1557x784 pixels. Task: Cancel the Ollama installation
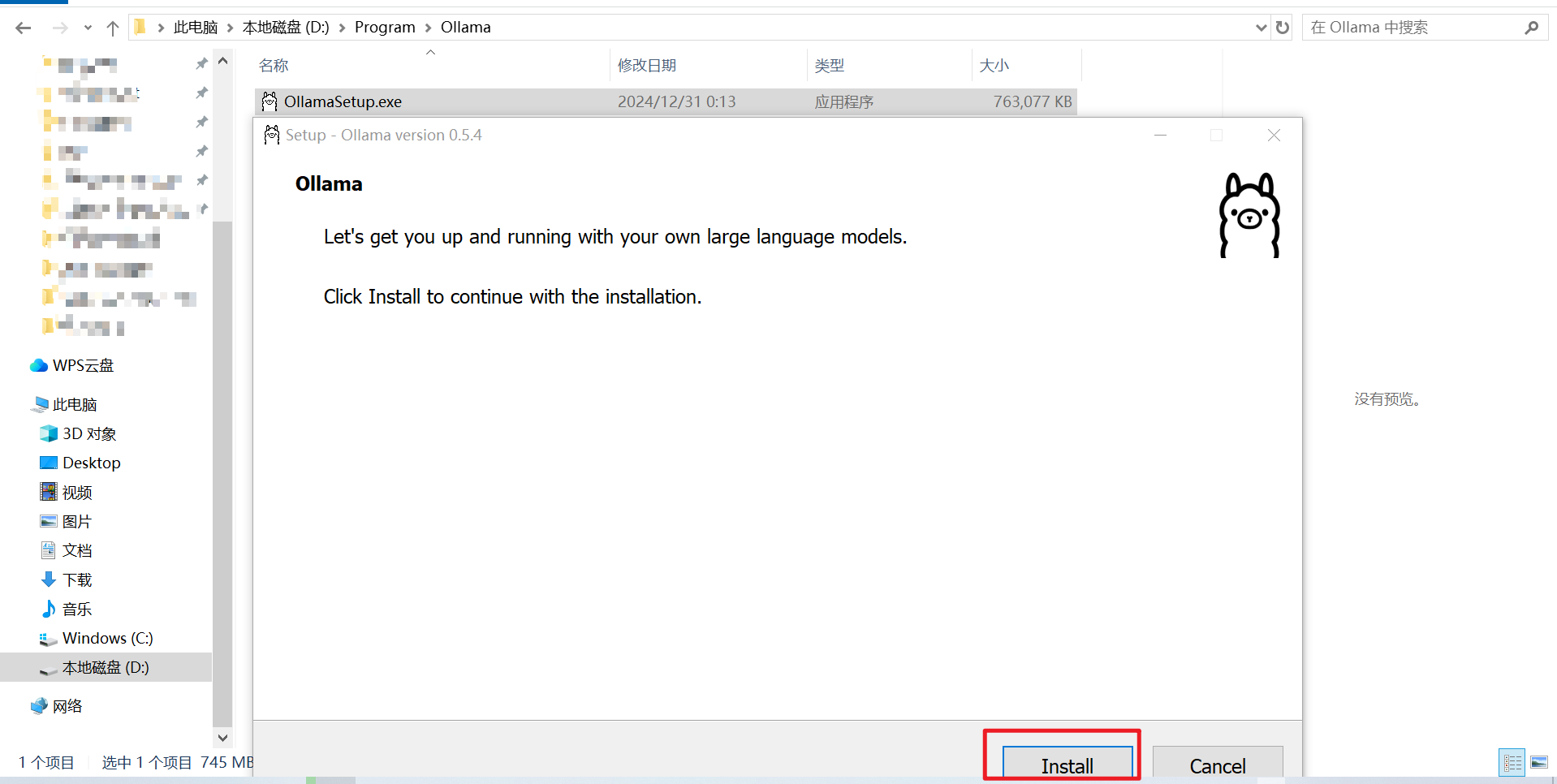pyautogui.click(x=1217, y=763)
